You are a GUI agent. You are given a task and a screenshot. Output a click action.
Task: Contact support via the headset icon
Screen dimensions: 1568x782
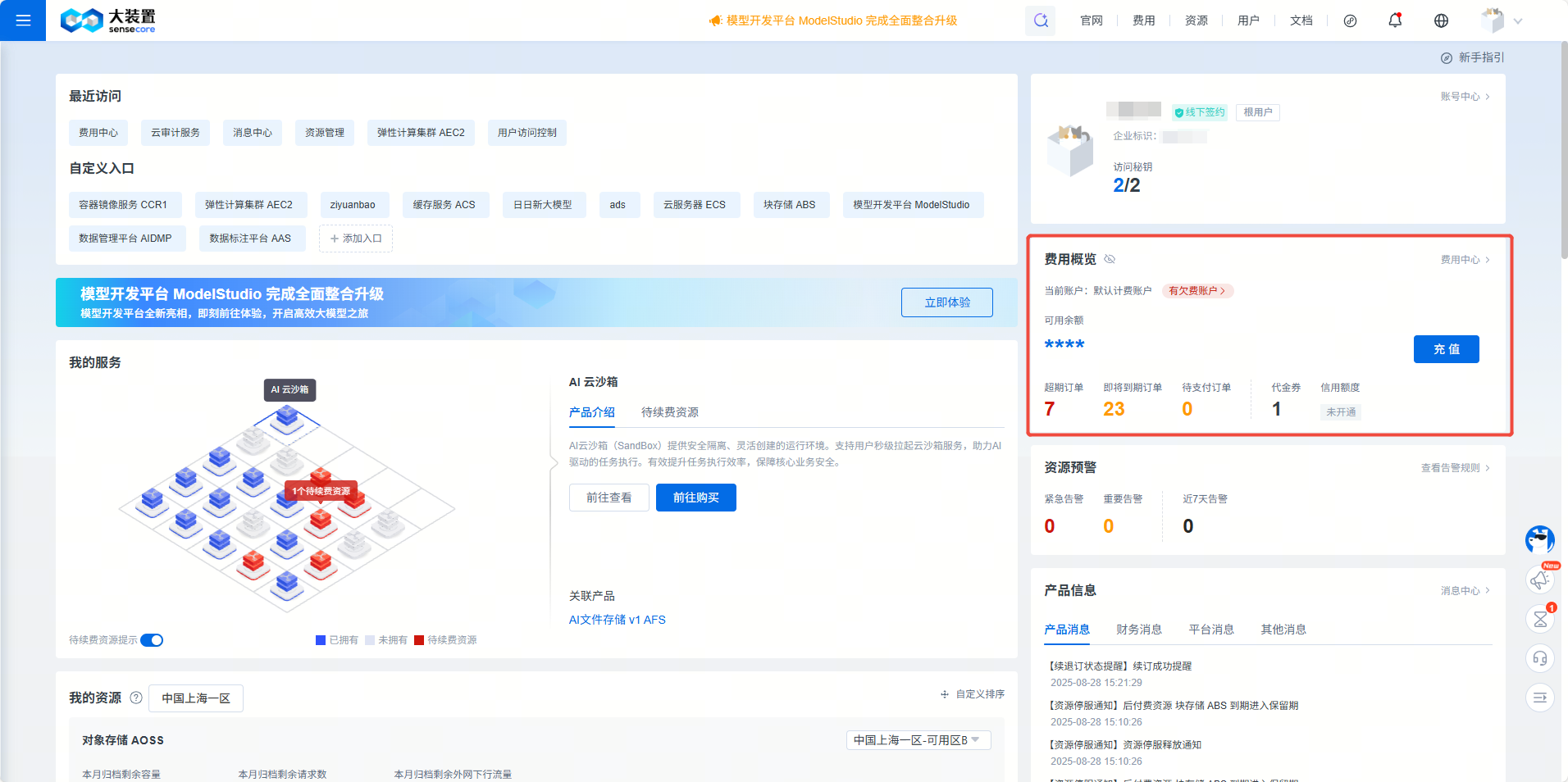point(1539,658)
